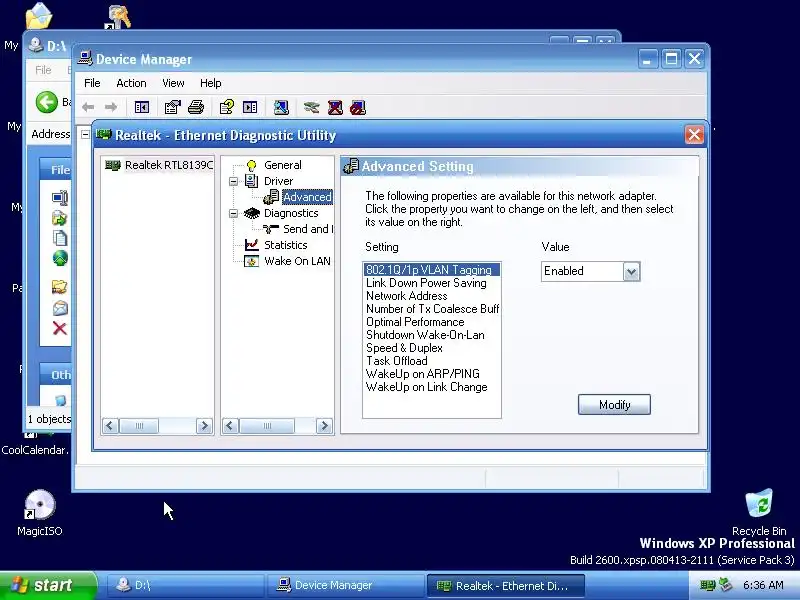800x600 pixels.
Task: Open the Action menu in Device Manager
Action: click(131, 83)
